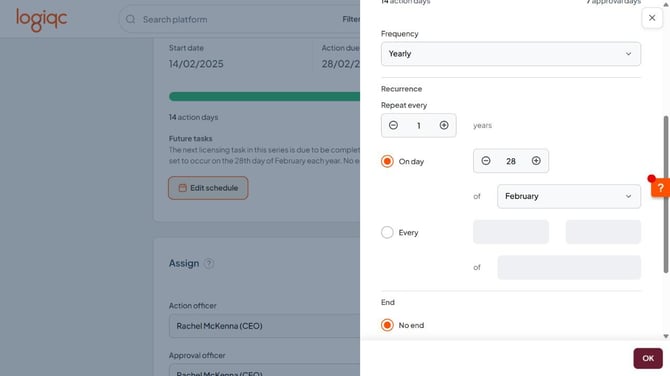Decrease the On day number
This screenshot has height=376, width=670.
485,161
